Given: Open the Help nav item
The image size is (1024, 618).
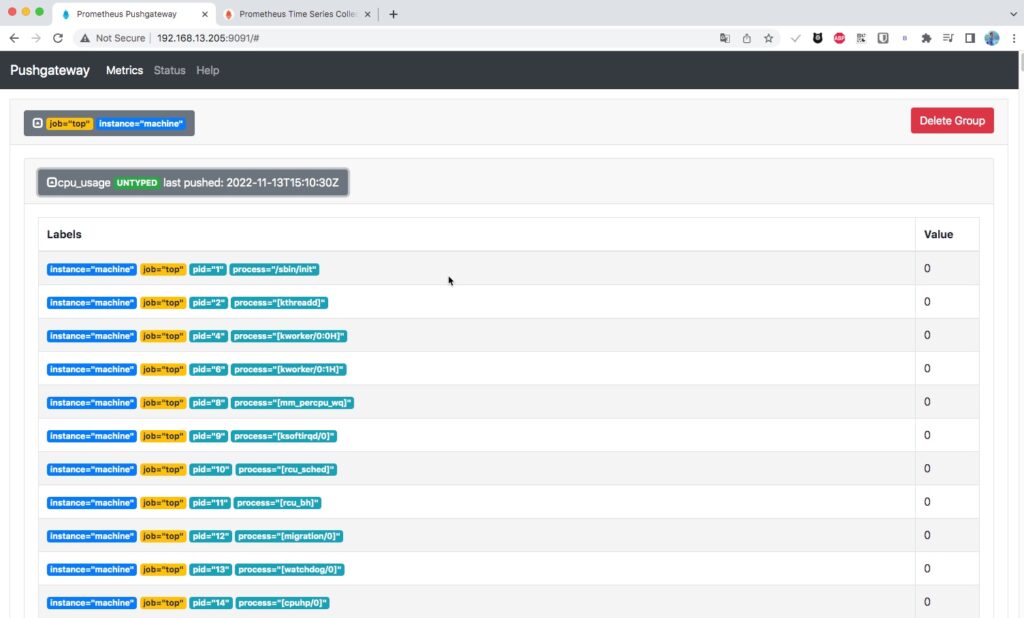Looking at the screenshot, I should [208, 70].
